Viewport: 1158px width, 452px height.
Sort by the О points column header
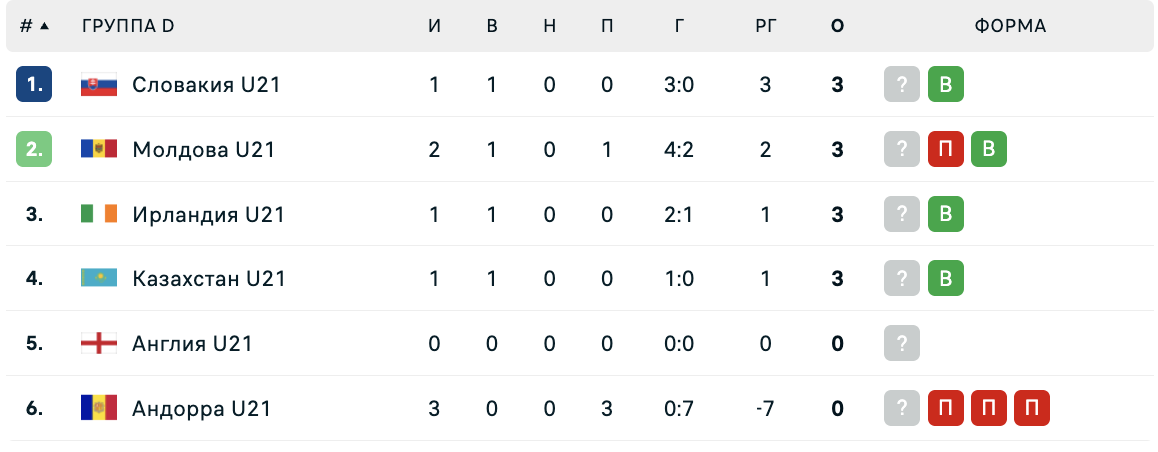(x=837, y=26)
